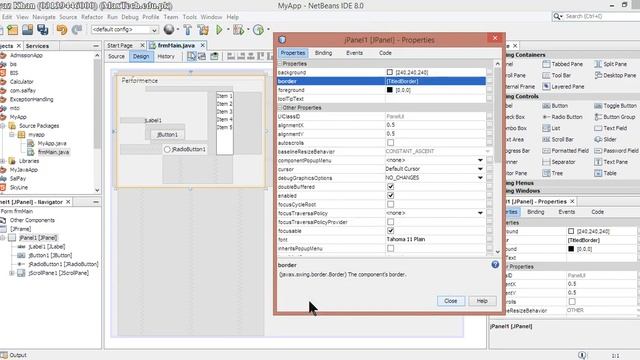This screenshot has width=640, height=360.
Task: Toggle the doubleBuffered checkbox
Action: (391, 187)
